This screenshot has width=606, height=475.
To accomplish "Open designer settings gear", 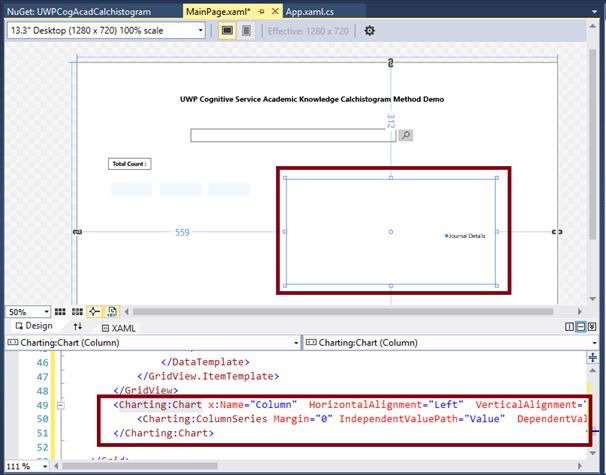I will click(369, 31).
